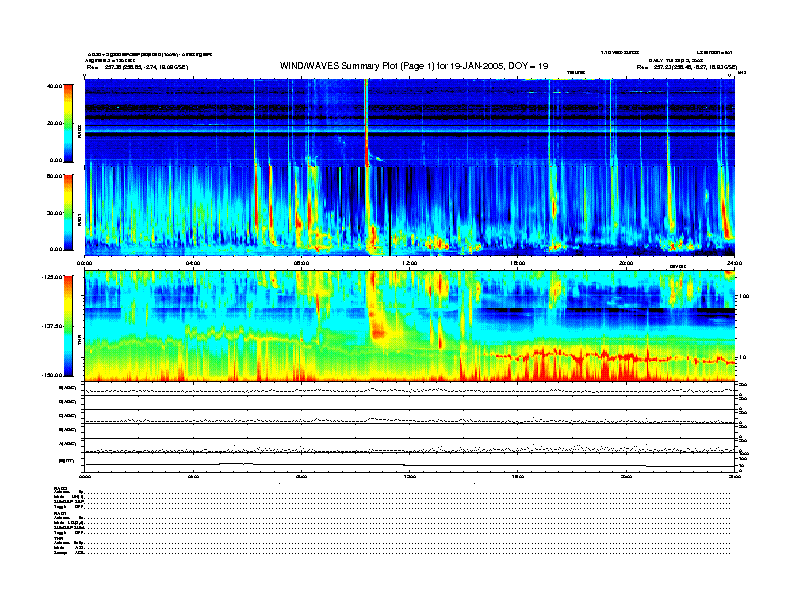Click the 24:00 tick label under RAD1 spectrogram

pyautogui.click(x=734, y=263)
